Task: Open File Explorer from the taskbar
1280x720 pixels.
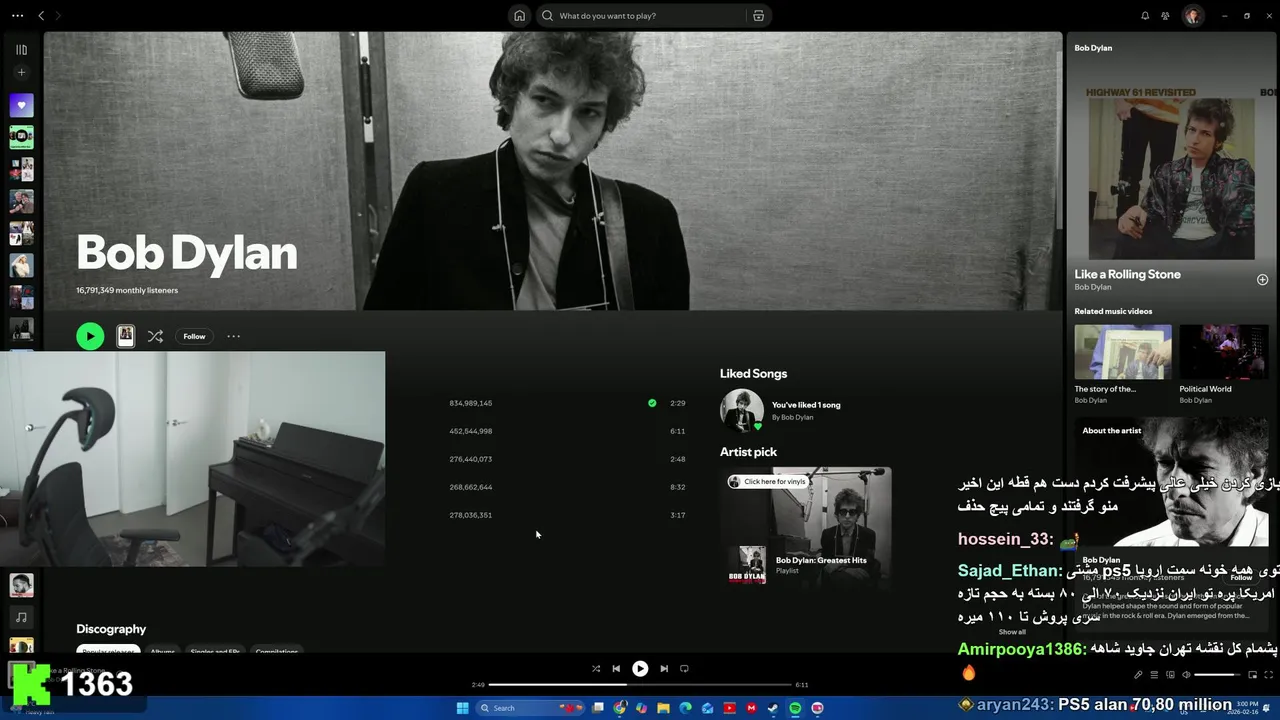Action: pyautogui.click(x=663, y=708)
